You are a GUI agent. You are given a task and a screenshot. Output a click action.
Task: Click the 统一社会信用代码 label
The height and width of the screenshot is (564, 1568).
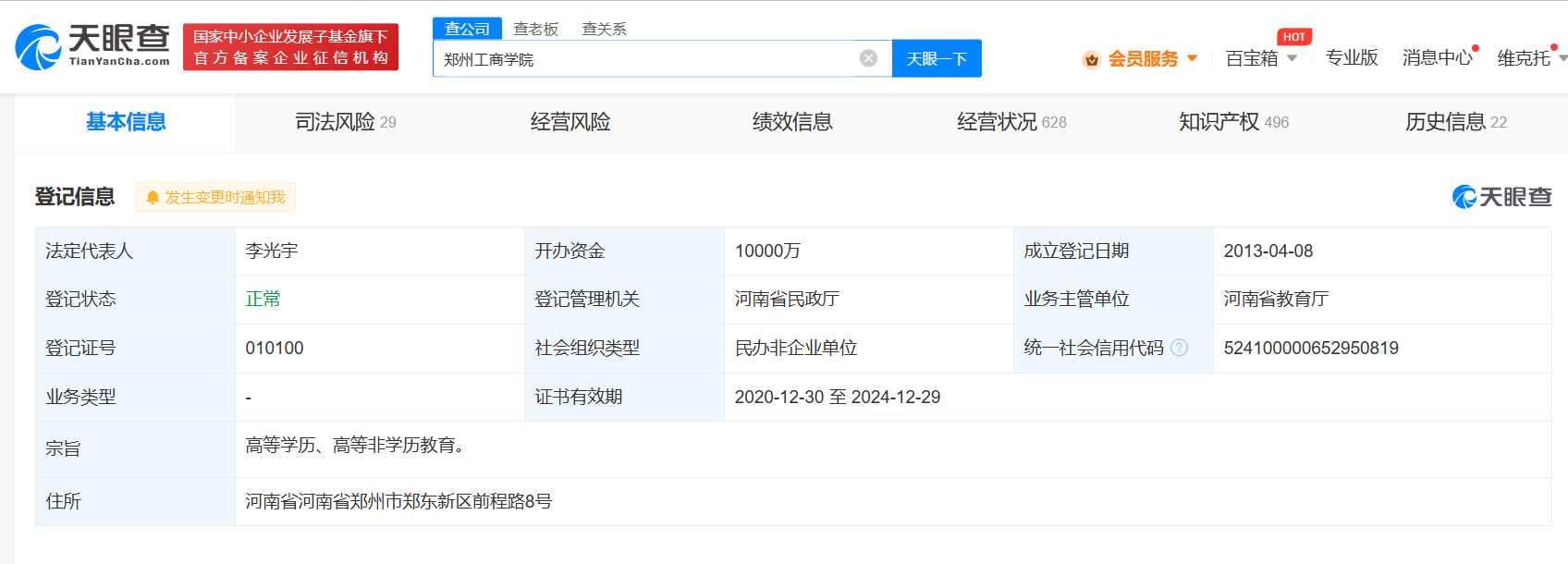[1094, 348]
